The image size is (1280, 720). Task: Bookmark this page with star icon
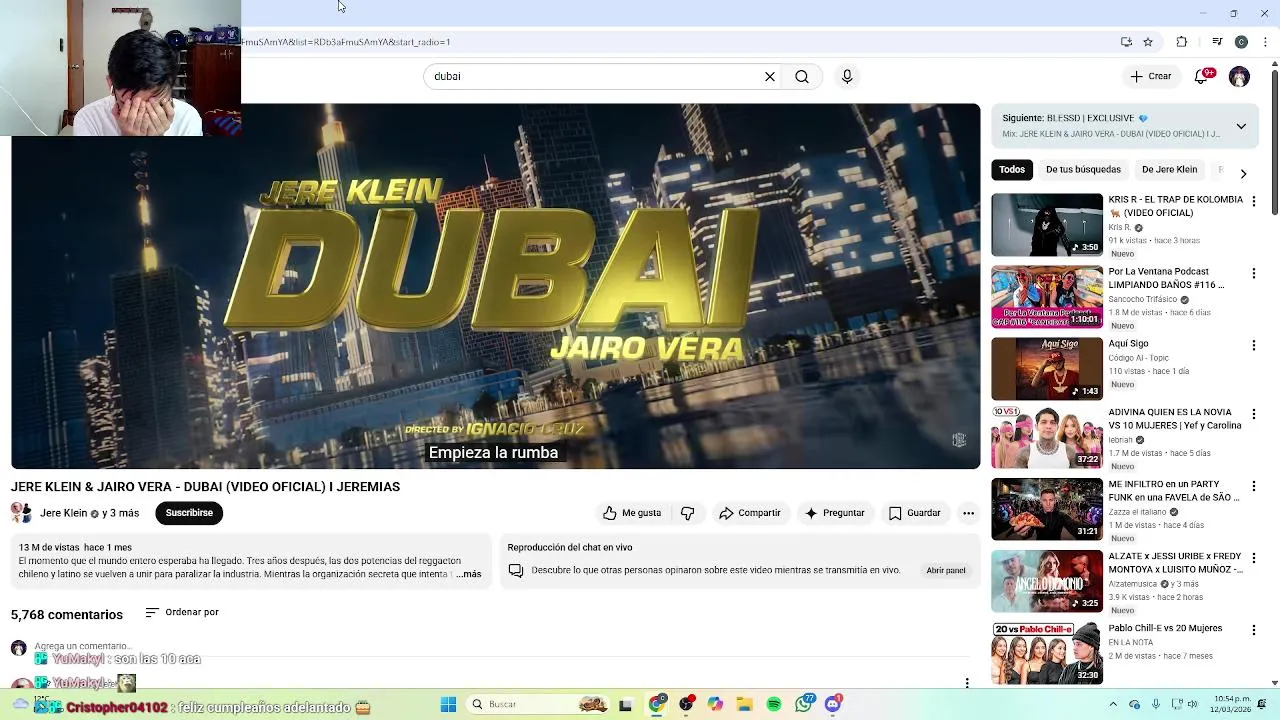1148,42
